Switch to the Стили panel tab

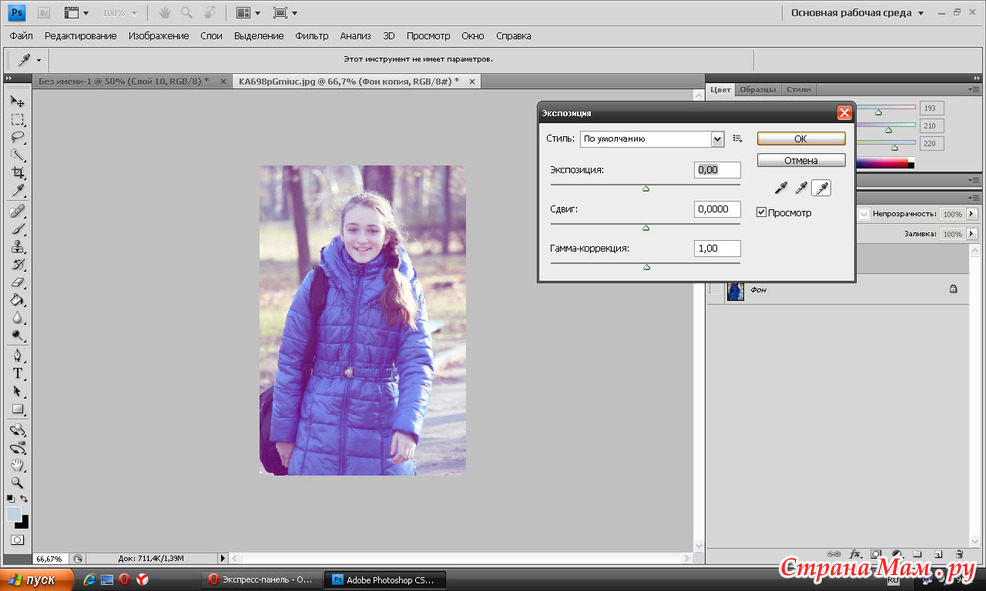(799, 89)
